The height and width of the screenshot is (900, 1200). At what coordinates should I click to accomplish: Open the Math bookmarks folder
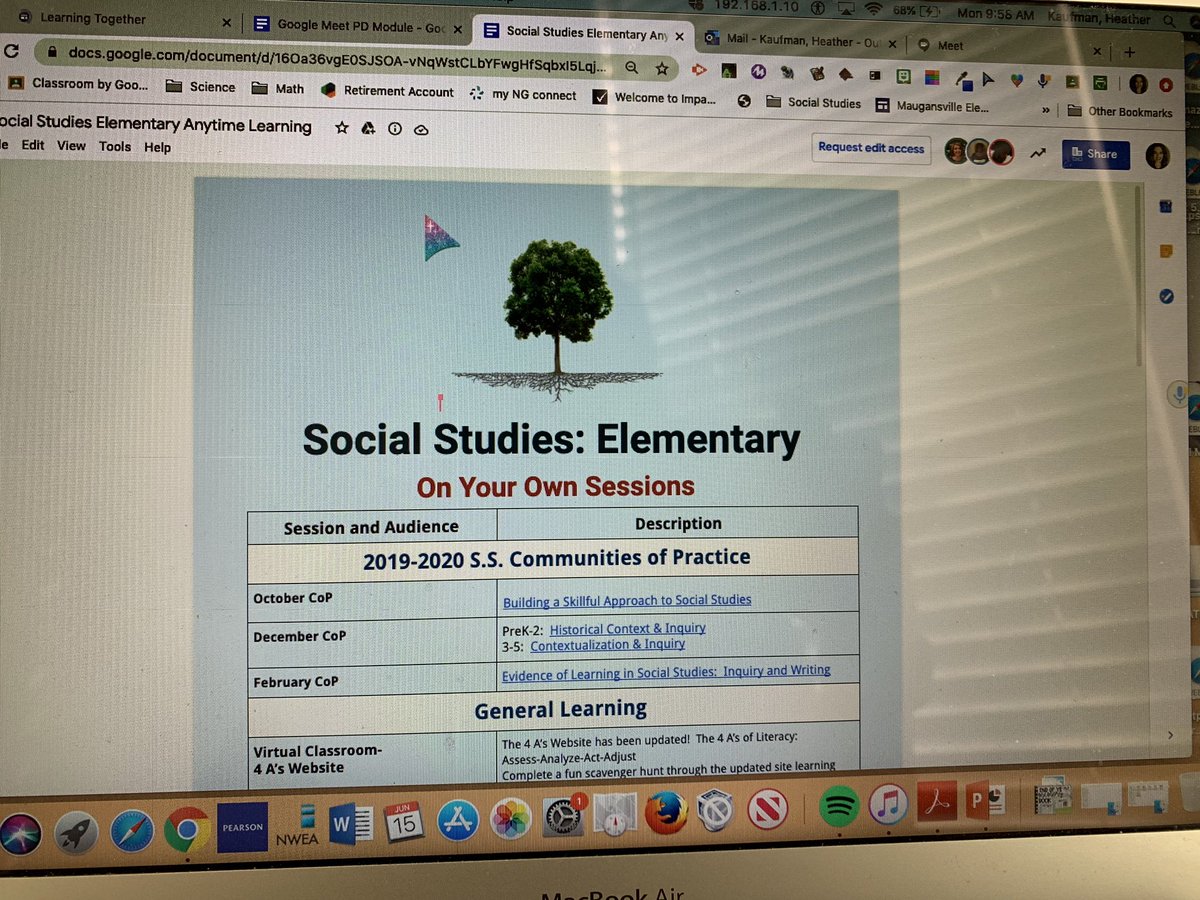click(x=278, y=88)
